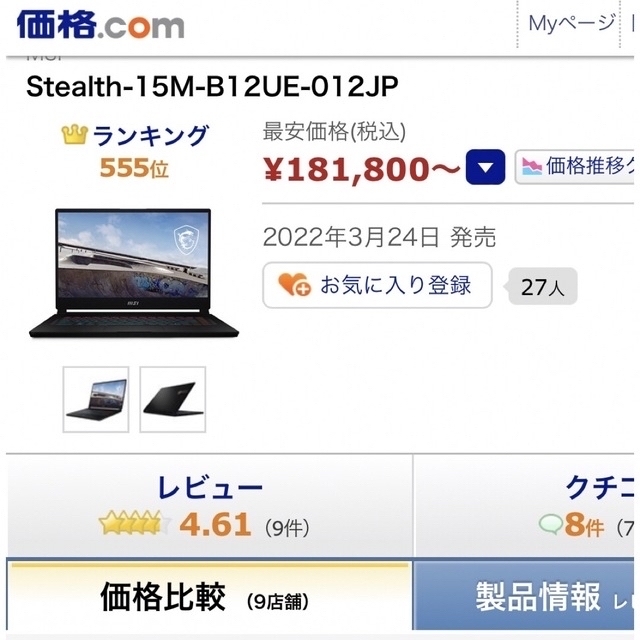640x640 pixels.
Task: Select the back-view laptop thumbnail
Action: point(173,399)
